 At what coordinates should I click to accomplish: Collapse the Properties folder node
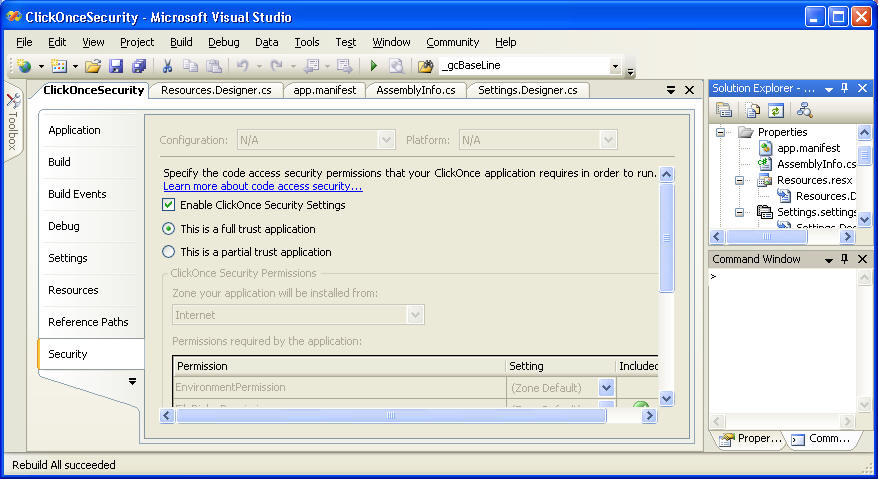721,132
